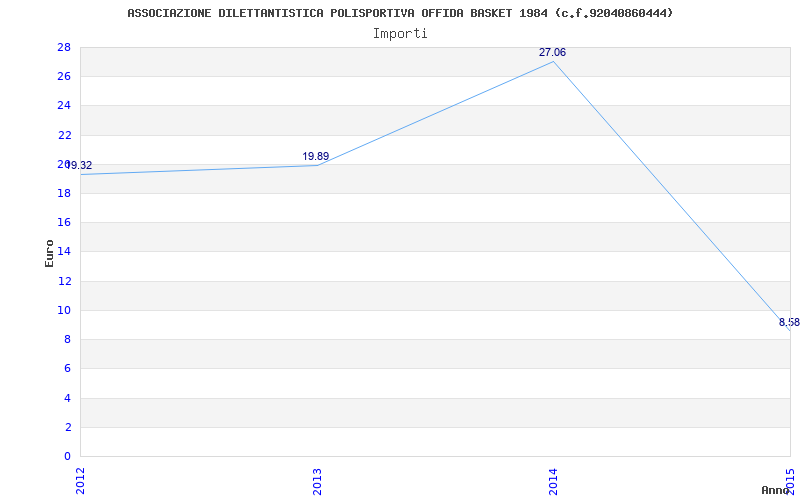
Task: Click the y-axis tick label 2
Action: pyautogui.click(x=68, y=427)
